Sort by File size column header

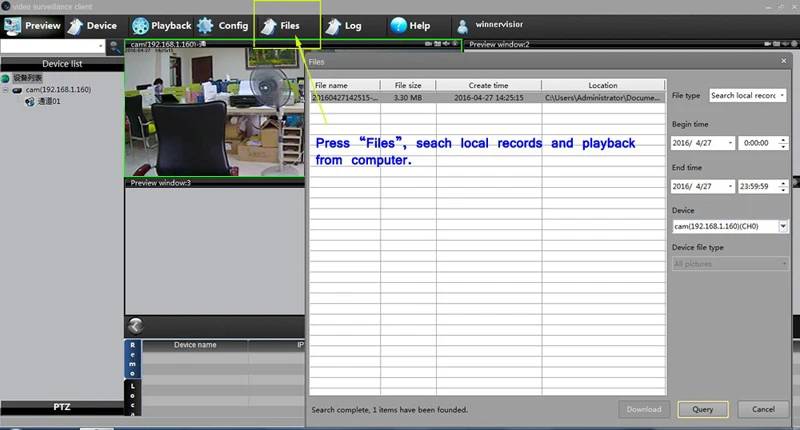(x=408, y=85)
